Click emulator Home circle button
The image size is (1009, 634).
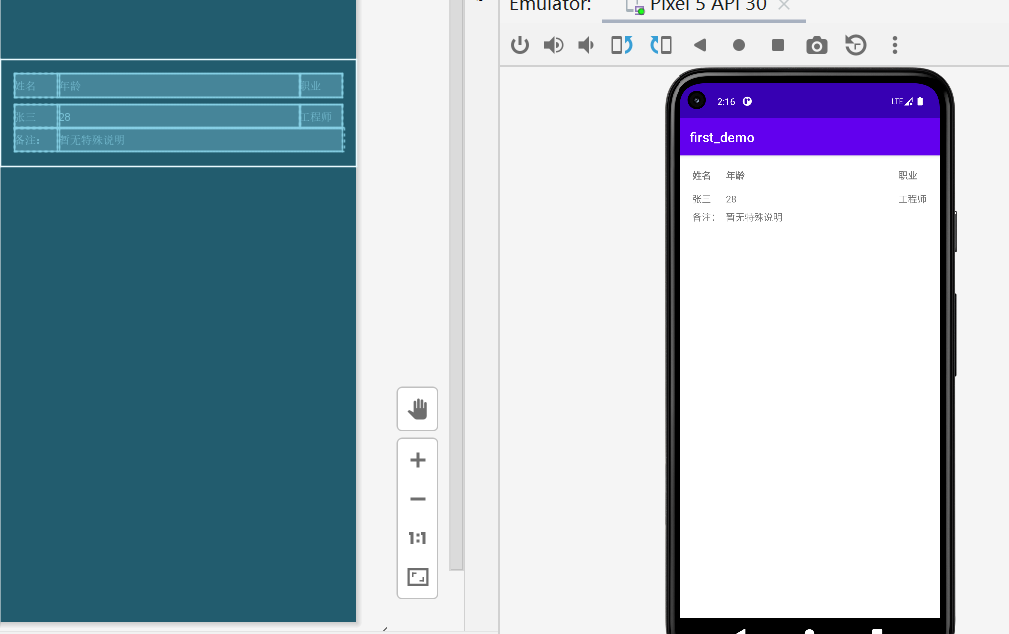pyautogui.click(x=739, y=45)
